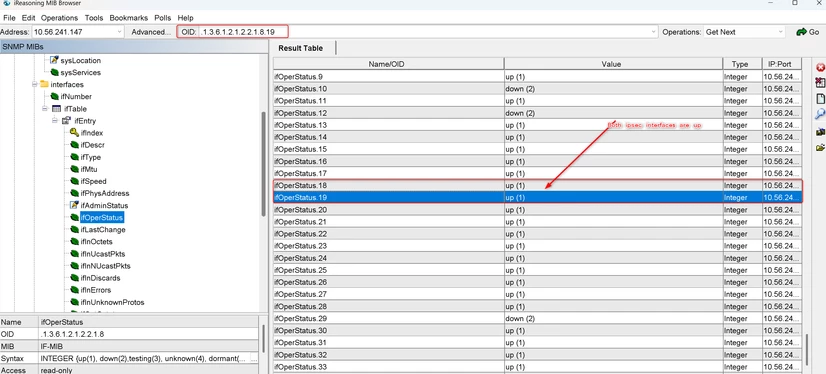
Task: Click the open folder icon in the right toolbar
Action: pyautogui.click(x=820, y=148)
